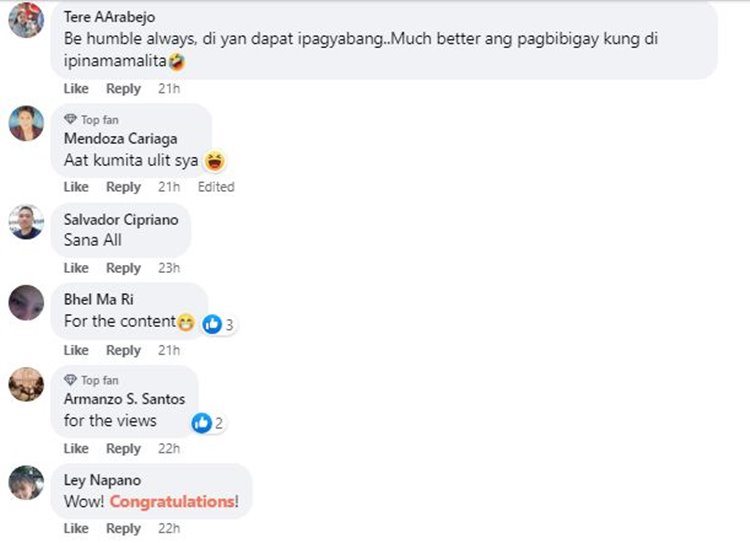
Task: Open Tere AArabejo's profile picture
Action: coord(26,20)
